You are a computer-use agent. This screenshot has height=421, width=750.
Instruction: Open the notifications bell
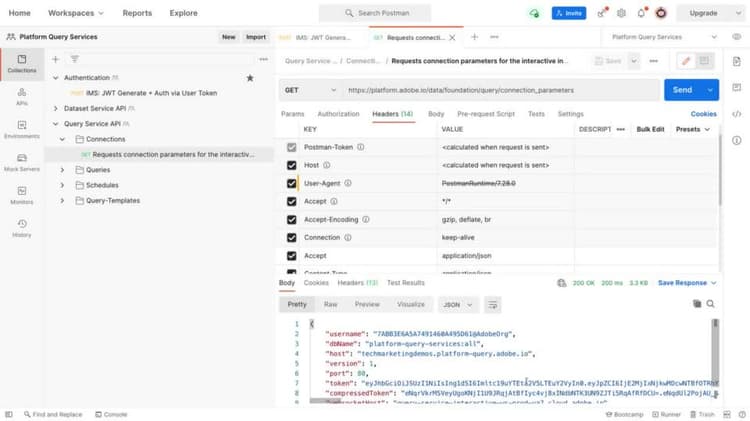[642, 13]
